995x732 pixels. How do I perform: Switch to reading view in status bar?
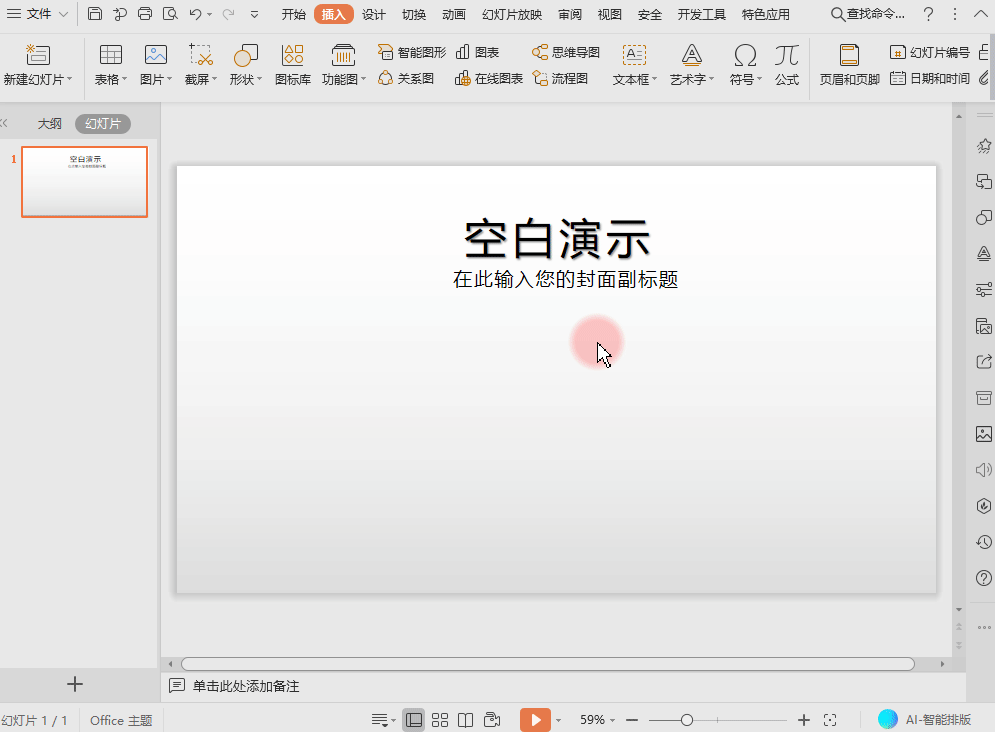tap(465, 720)
